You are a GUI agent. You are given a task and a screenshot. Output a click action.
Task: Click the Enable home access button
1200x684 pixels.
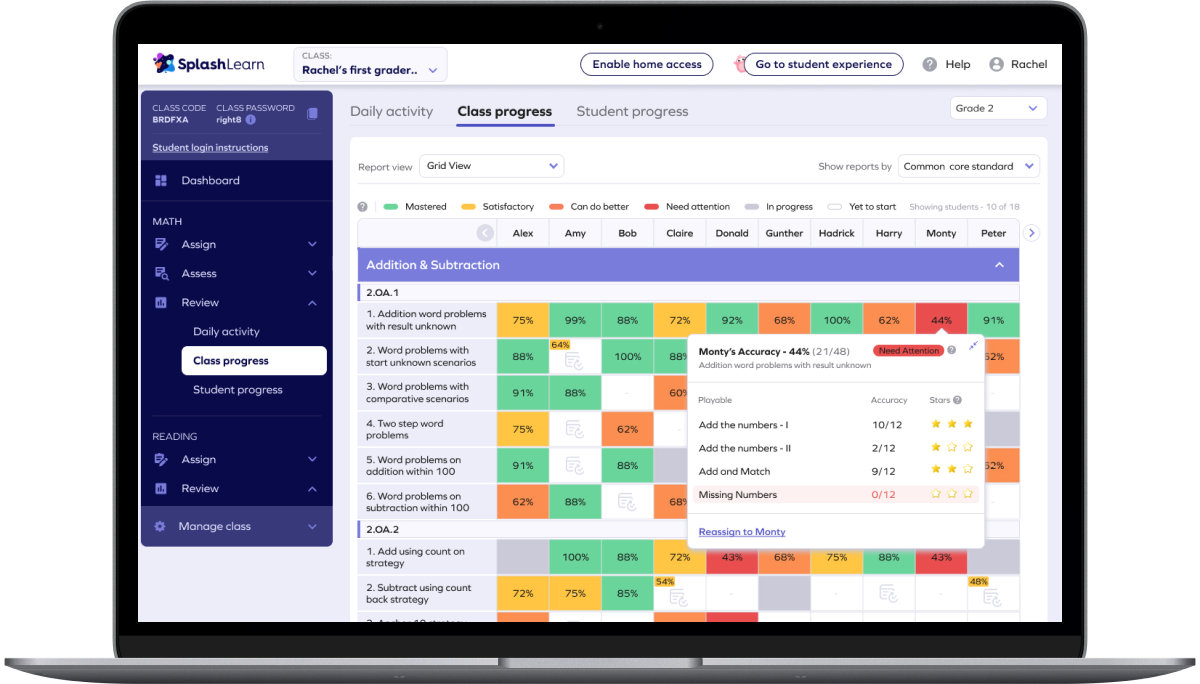click(x=646, y=64)
